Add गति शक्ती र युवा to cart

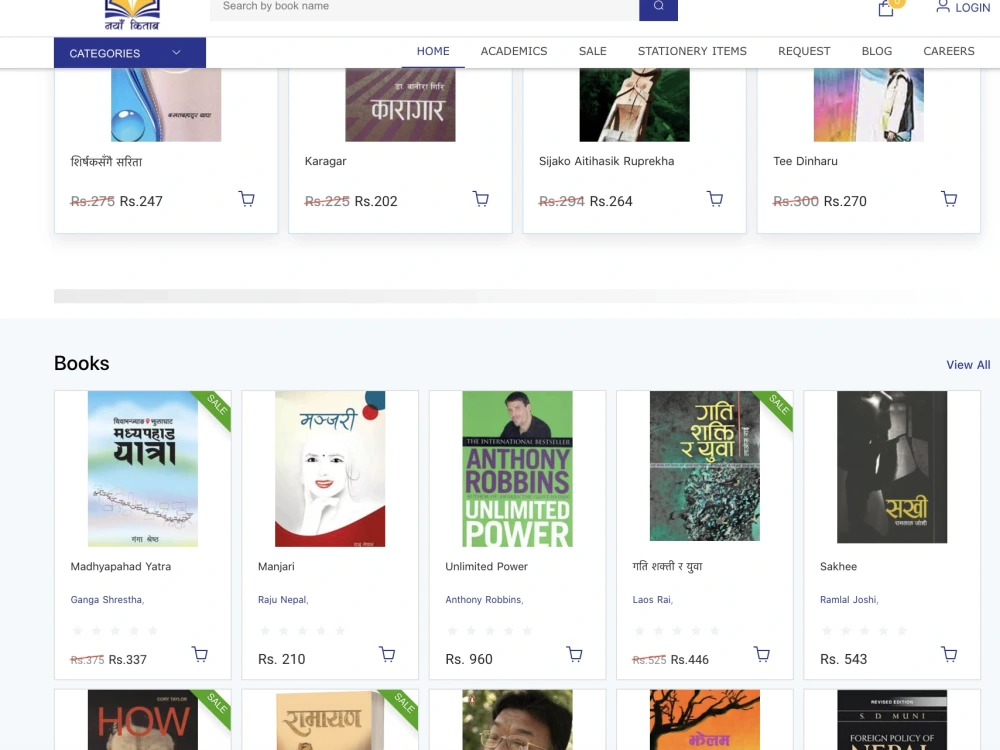coord(761,654)
